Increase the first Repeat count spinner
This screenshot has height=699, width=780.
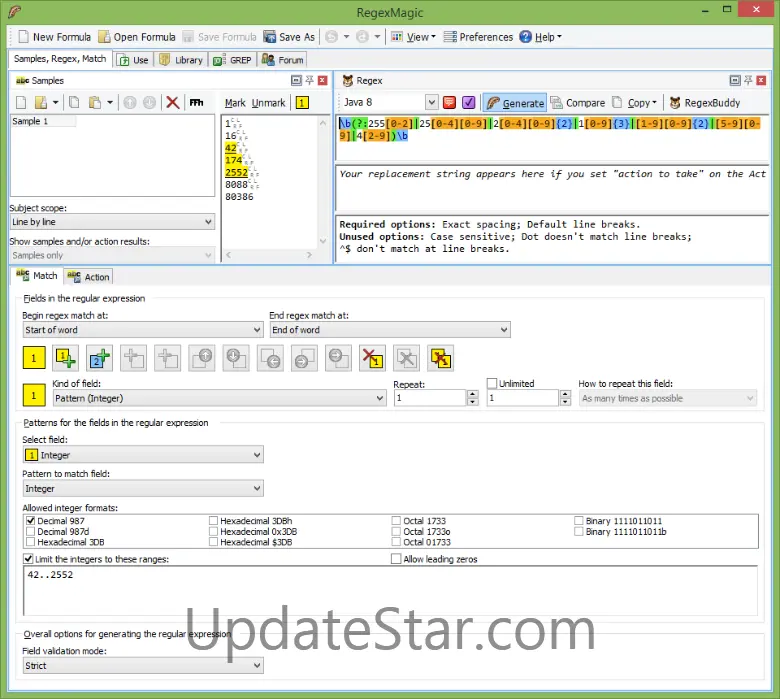(473, 394)
